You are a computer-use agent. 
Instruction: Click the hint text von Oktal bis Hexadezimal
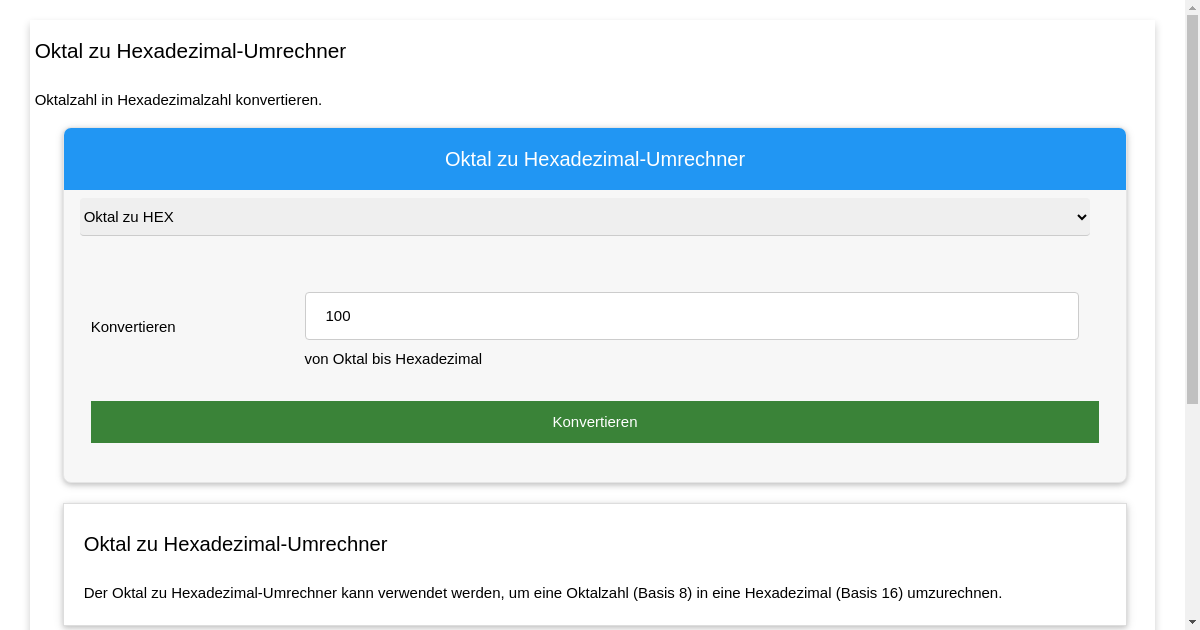point(393,359)
